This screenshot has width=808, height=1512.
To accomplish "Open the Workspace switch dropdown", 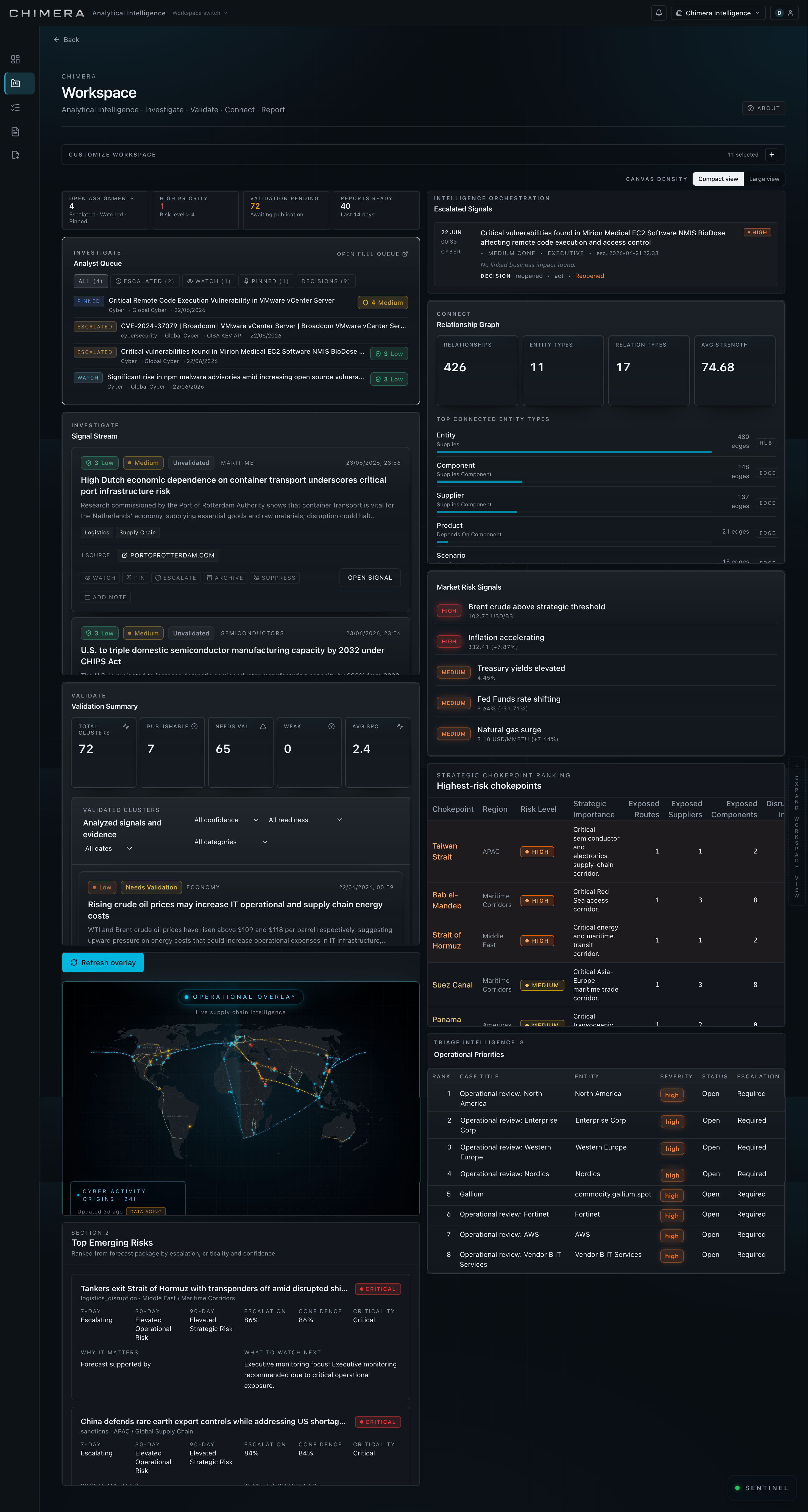I will [200, 13].
